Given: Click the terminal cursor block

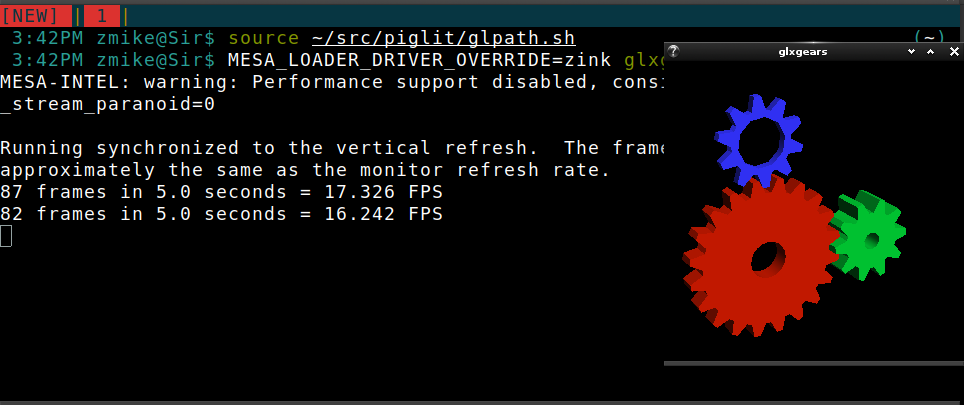Looking at the screenshot, I should tap(6, 235).
